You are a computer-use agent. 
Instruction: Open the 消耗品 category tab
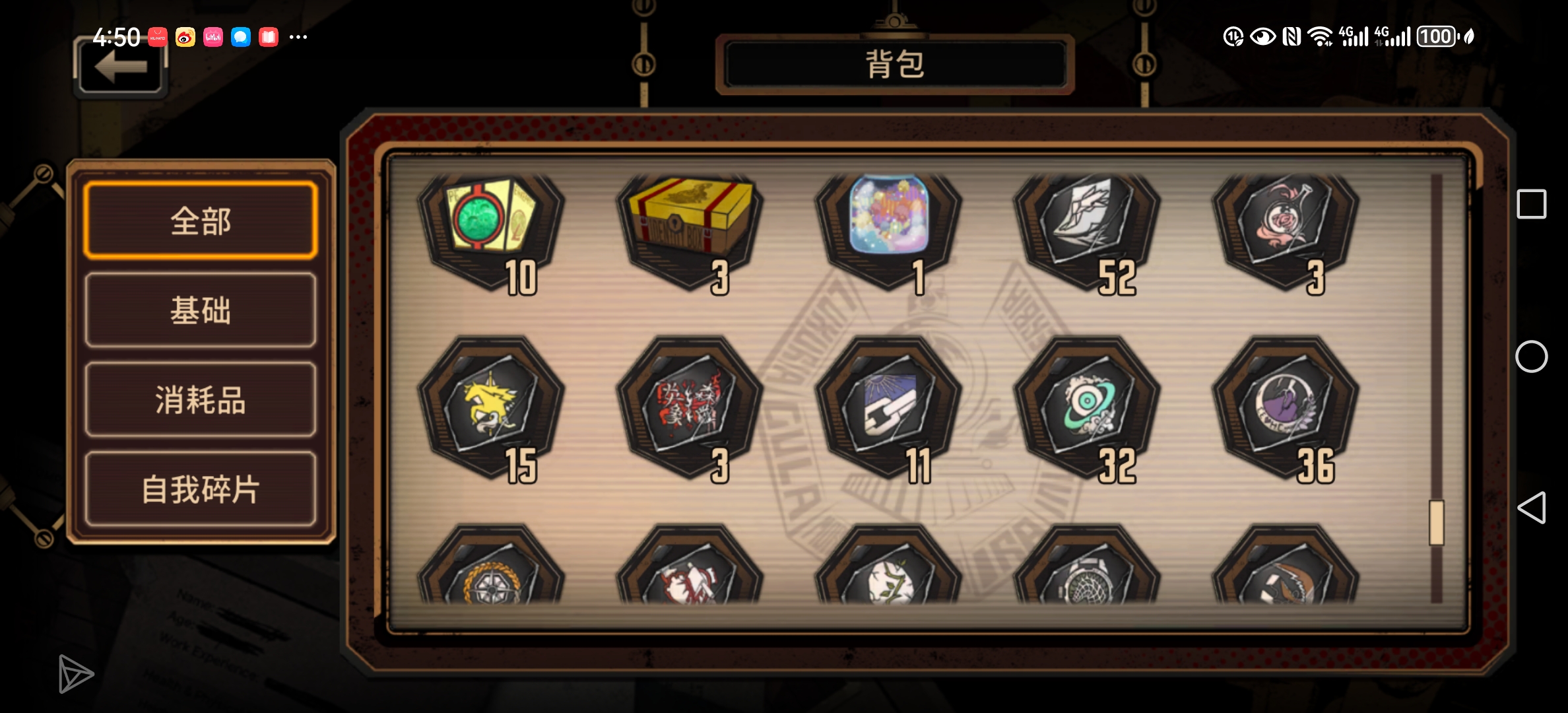point(201,399)
